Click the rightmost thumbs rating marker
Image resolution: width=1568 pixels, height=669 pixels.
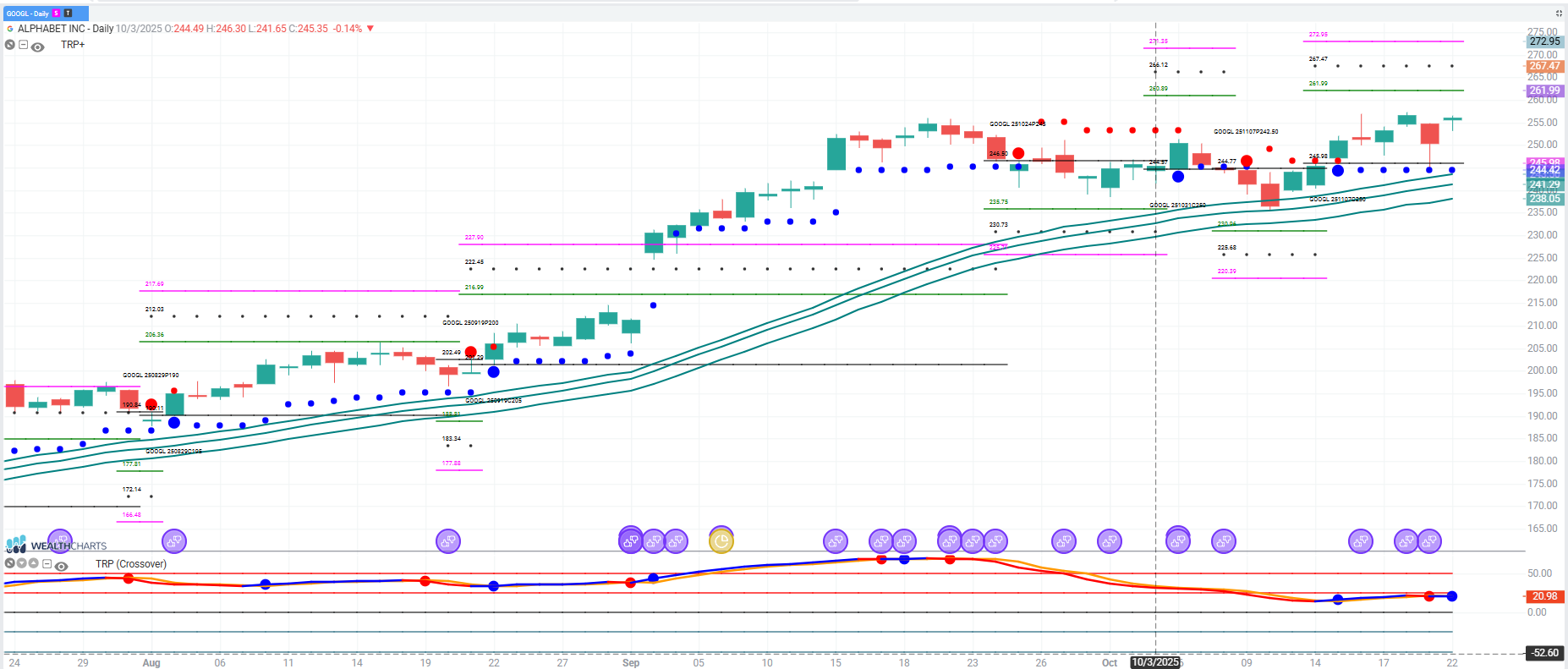pyautogui.click(x=1428, y=541)
